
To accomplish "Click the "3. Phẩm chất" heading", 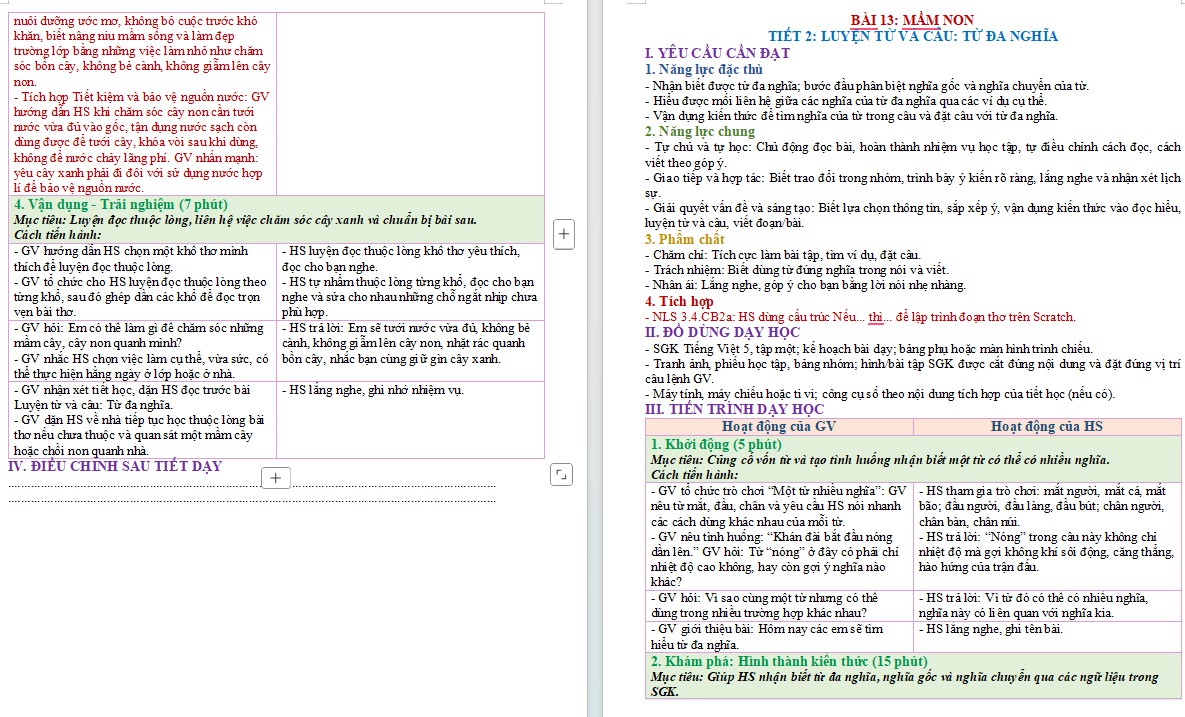I will [685, 240].
